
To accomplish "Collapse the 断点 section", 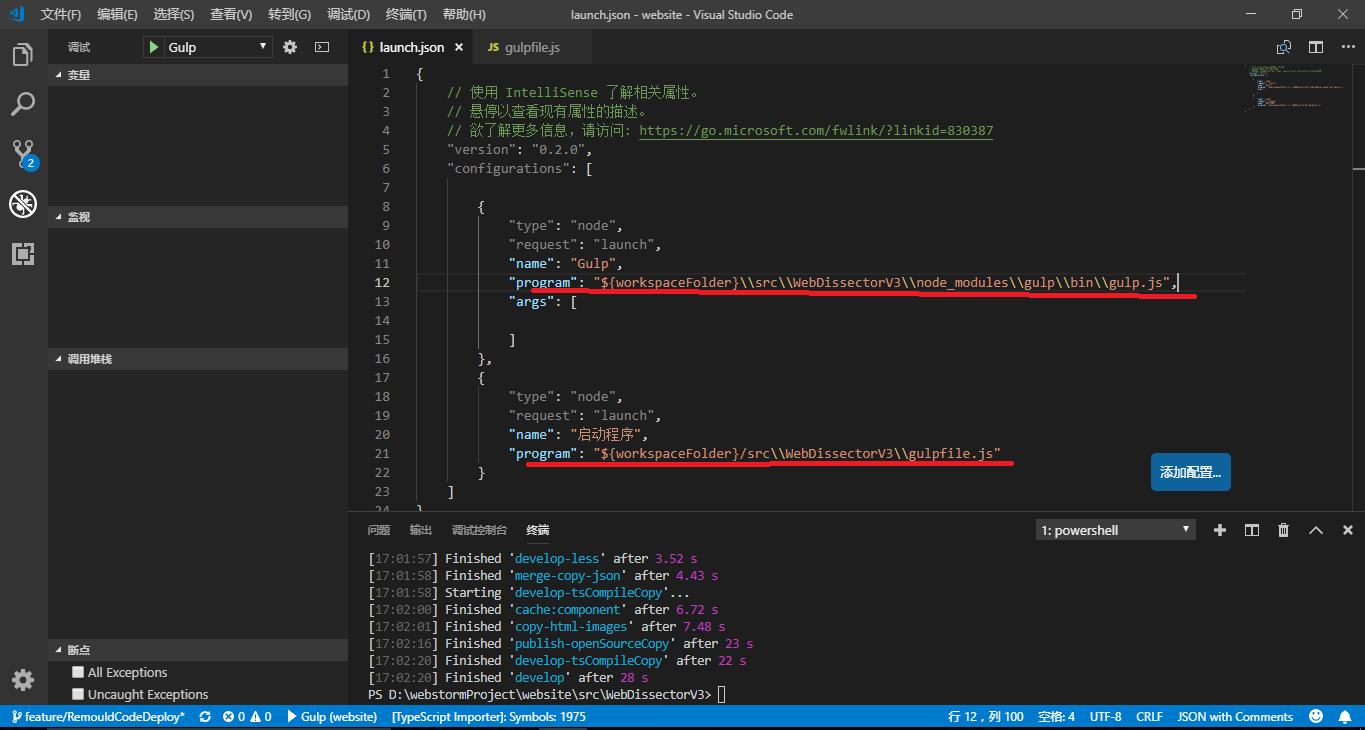I will [198, 649].
